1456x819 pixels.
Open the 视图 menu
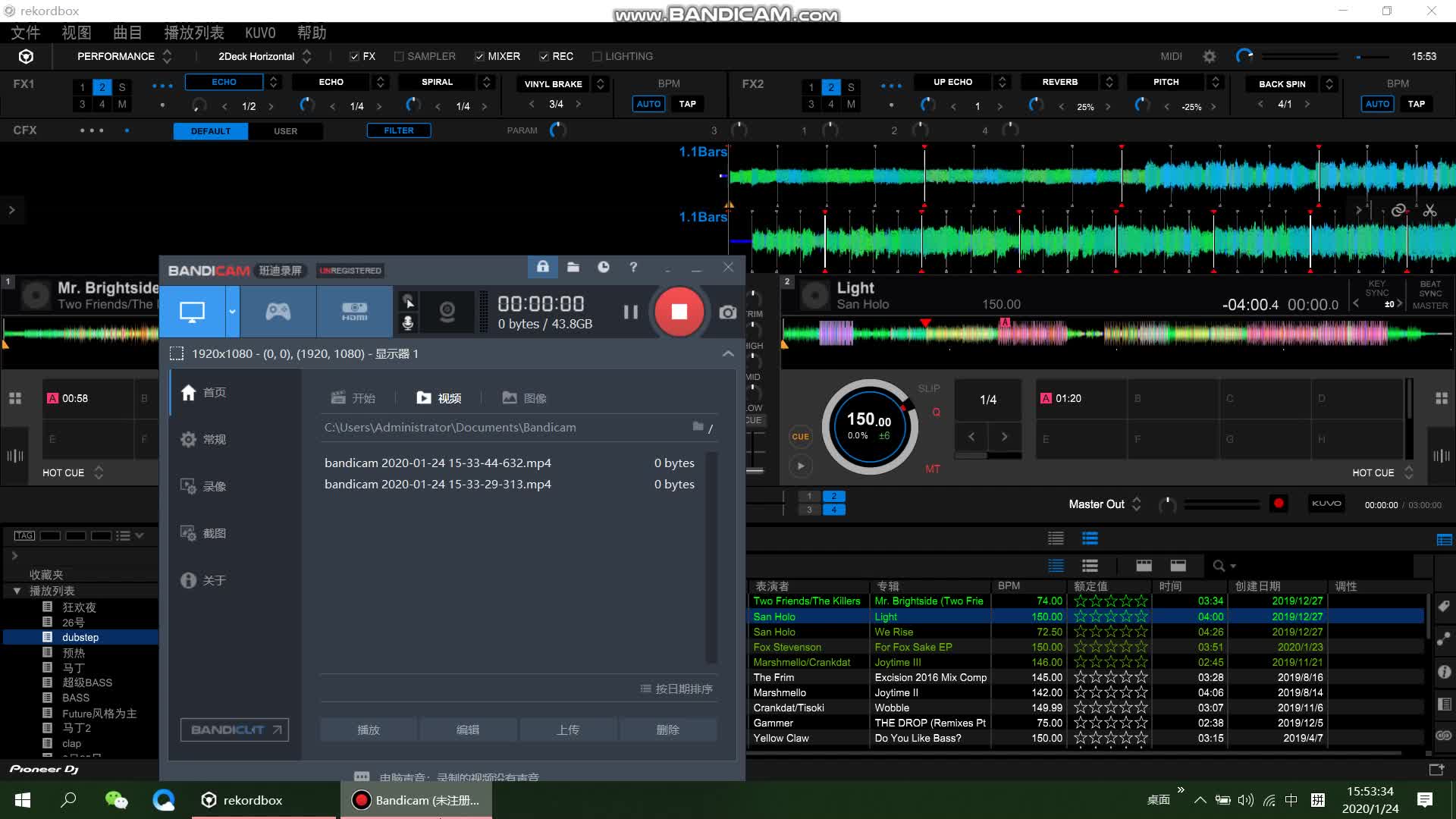coord(76,33)
